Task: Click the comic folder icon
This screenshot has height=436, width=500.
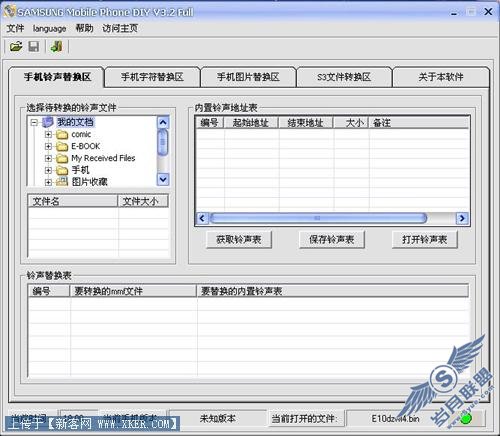Action: [62, 135]
